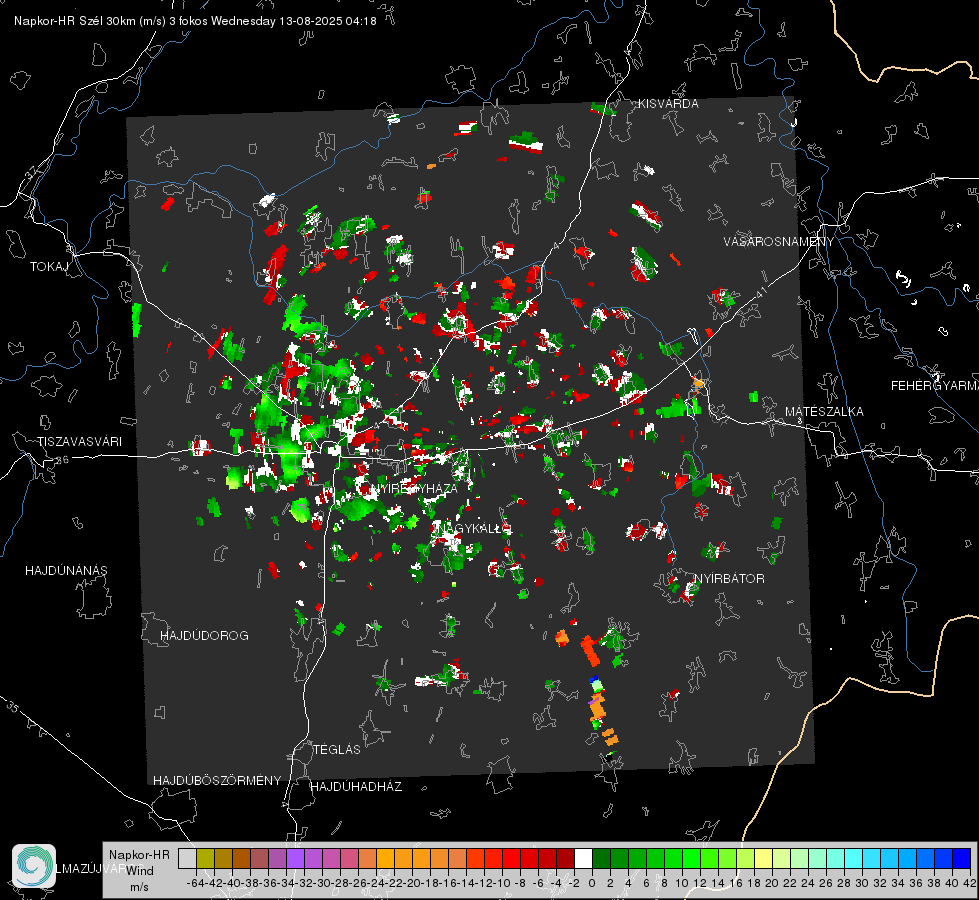The height and width of the screenshot is (900, 979).
Task: Pick the light grey first legend swatch
Action: (x=187, y=858)
